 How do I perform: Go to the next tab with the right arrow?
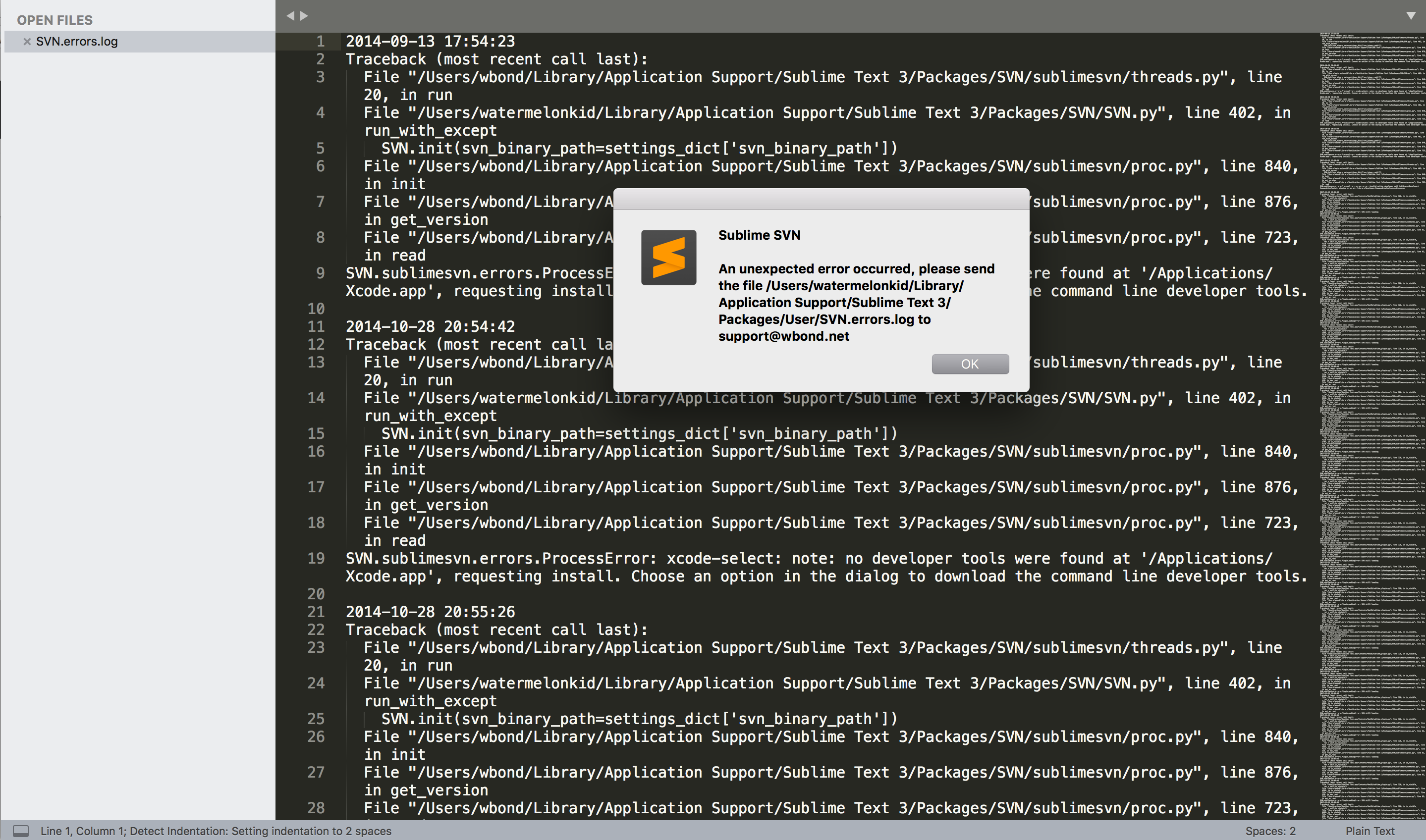304,16
